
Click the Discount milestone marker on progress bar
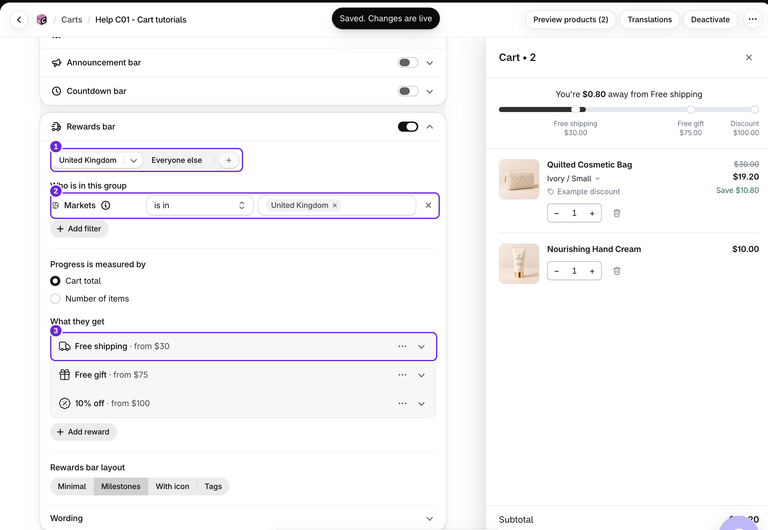754,109
